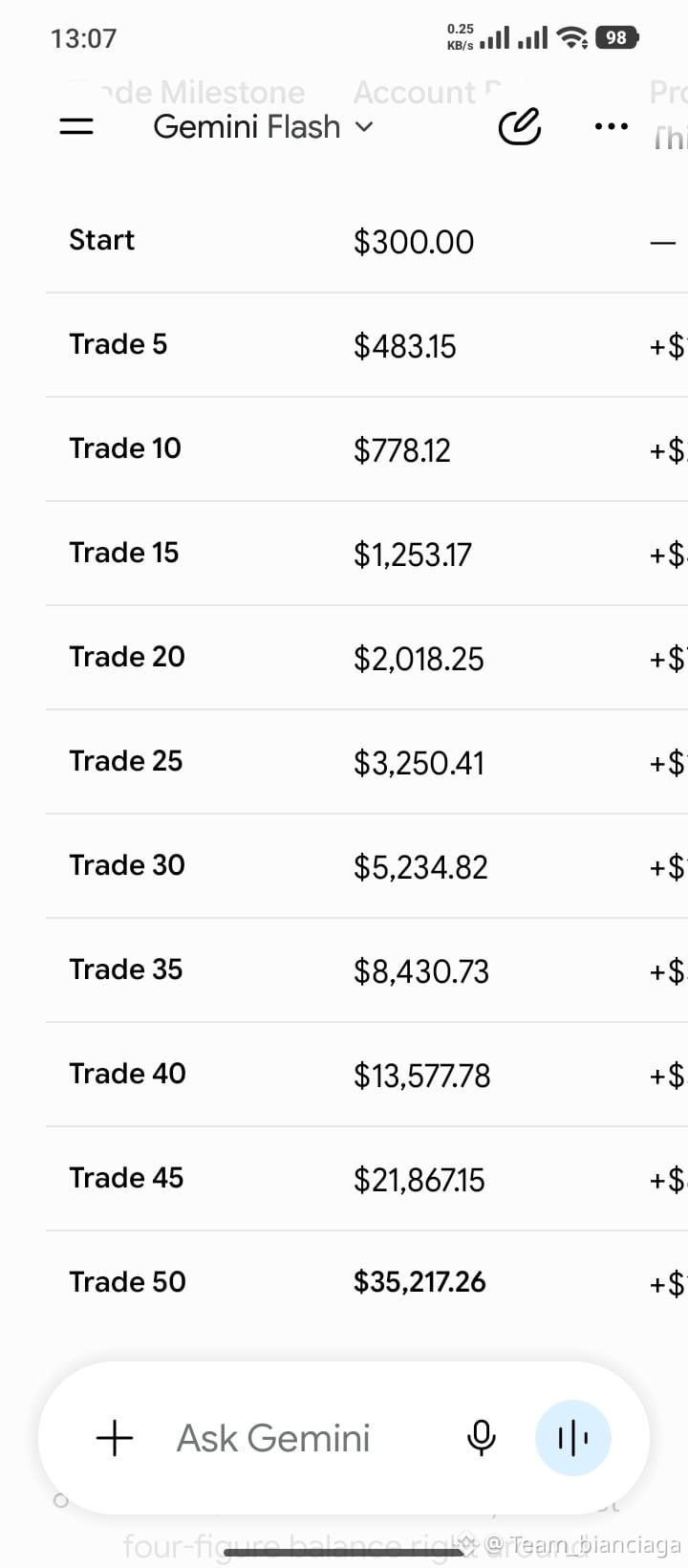Viewport: 688px width, 1568px height.
Task: Open the hamburger menu
Action: point(76,126)
